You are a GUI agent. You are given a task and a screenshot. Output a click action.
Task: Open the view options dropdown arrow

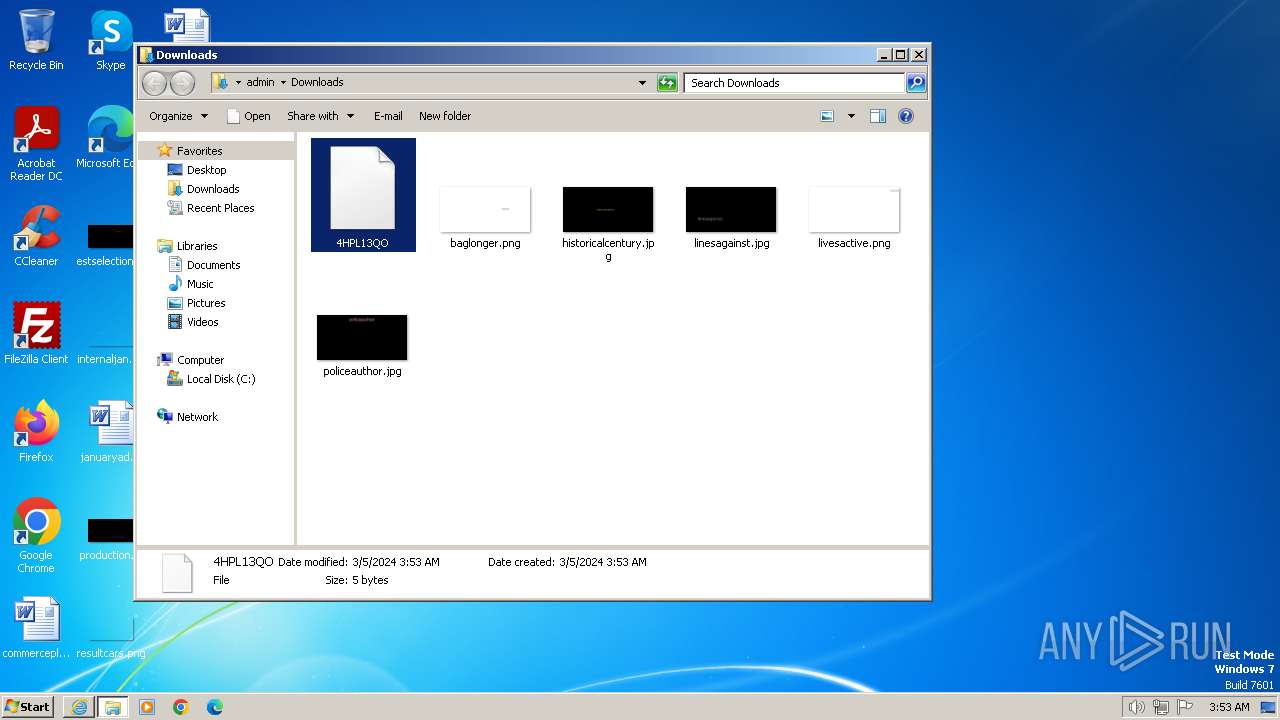point(851,116)
